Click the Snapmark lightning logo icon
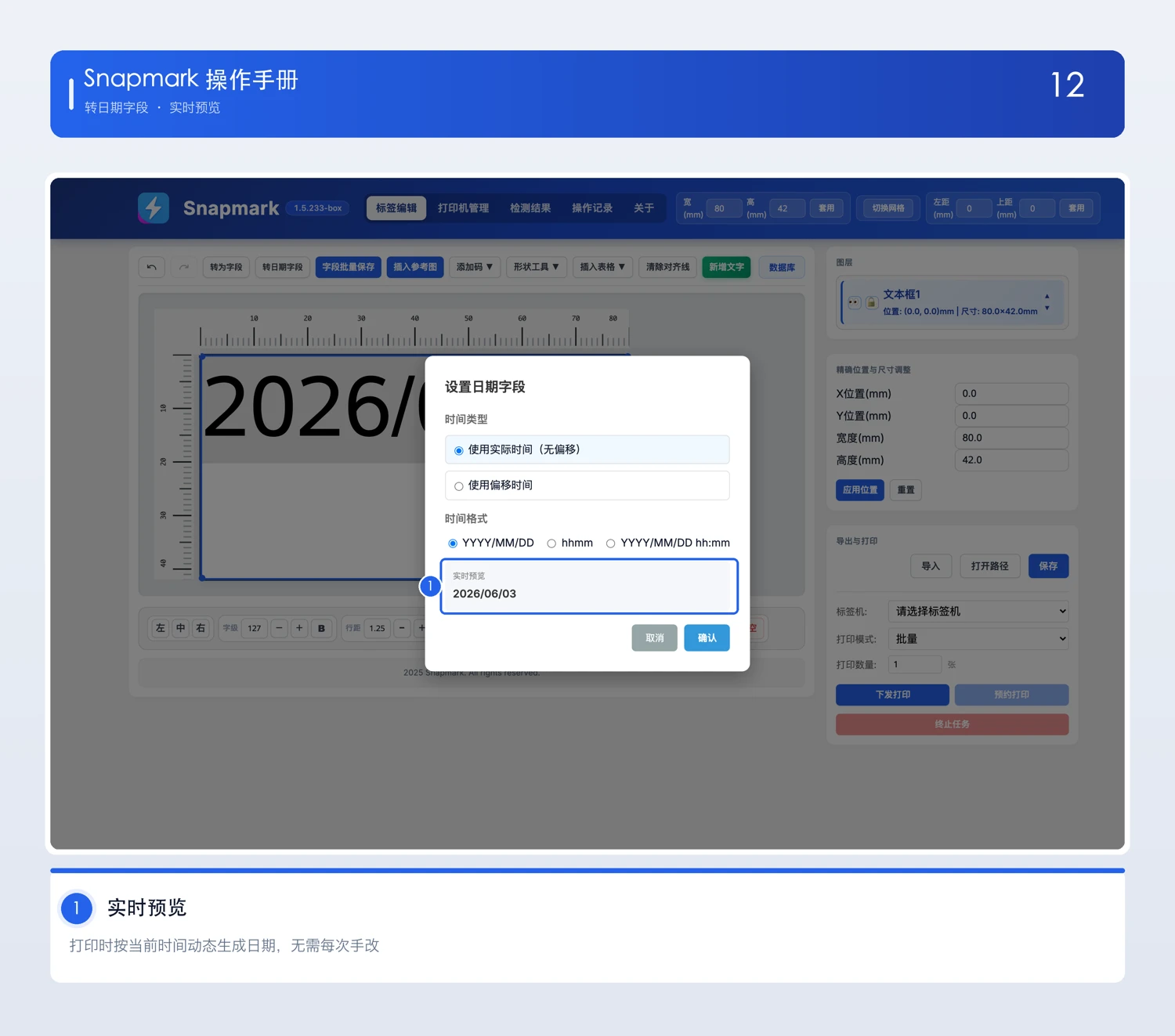The image size is (1175, 1036). 154,208
